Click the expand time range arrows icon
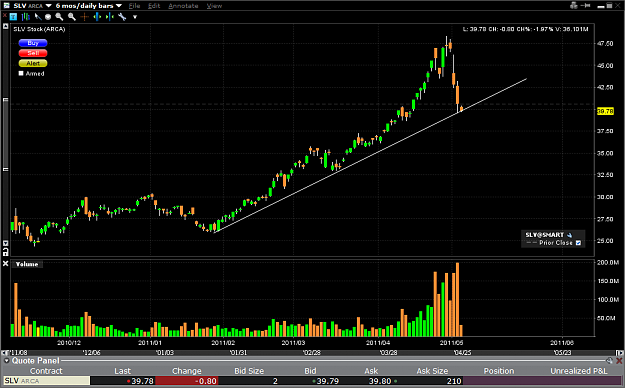Image resolution: width=625 pixels, height=388 pixels. [97, 17]
